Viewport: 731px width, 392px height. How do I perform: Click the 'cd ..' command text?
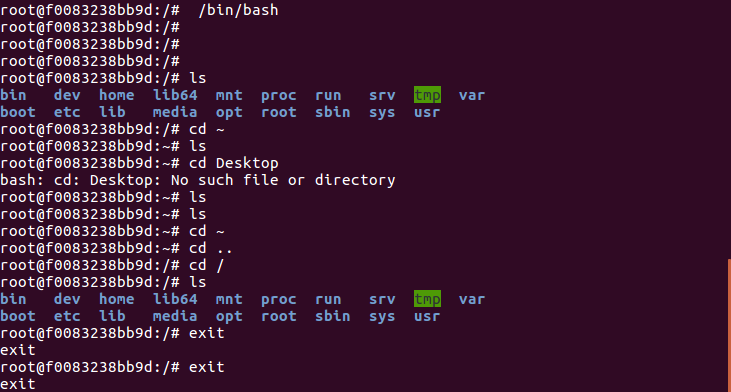click(210, 248)
